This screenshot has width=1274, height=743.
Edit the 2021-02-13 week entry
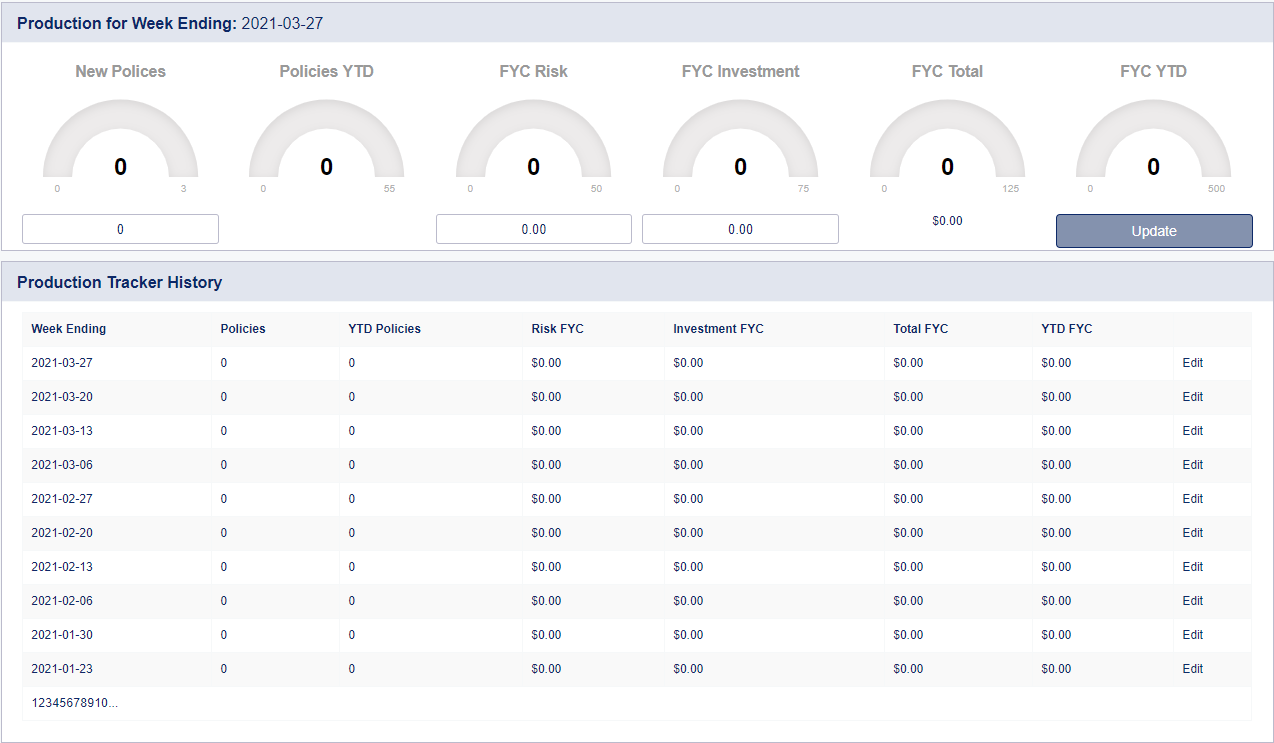[x=1192, y=567]
